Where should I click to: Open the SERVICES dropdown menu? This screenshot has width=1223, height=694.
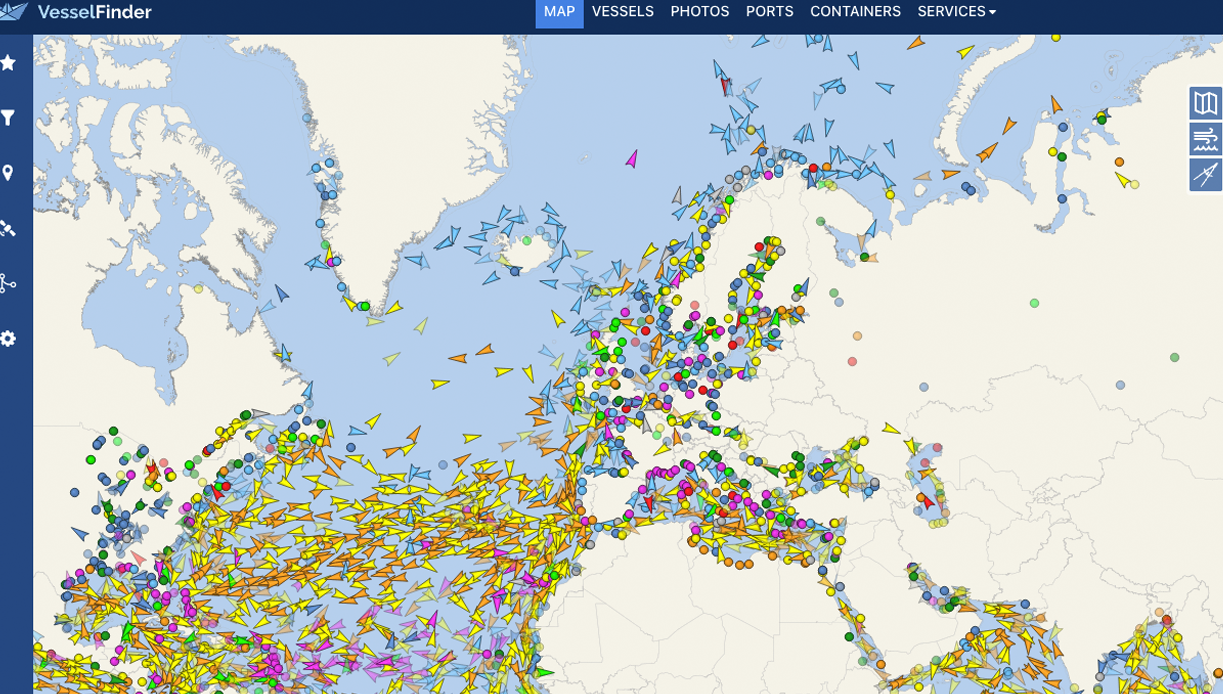(x=954, y=12)
